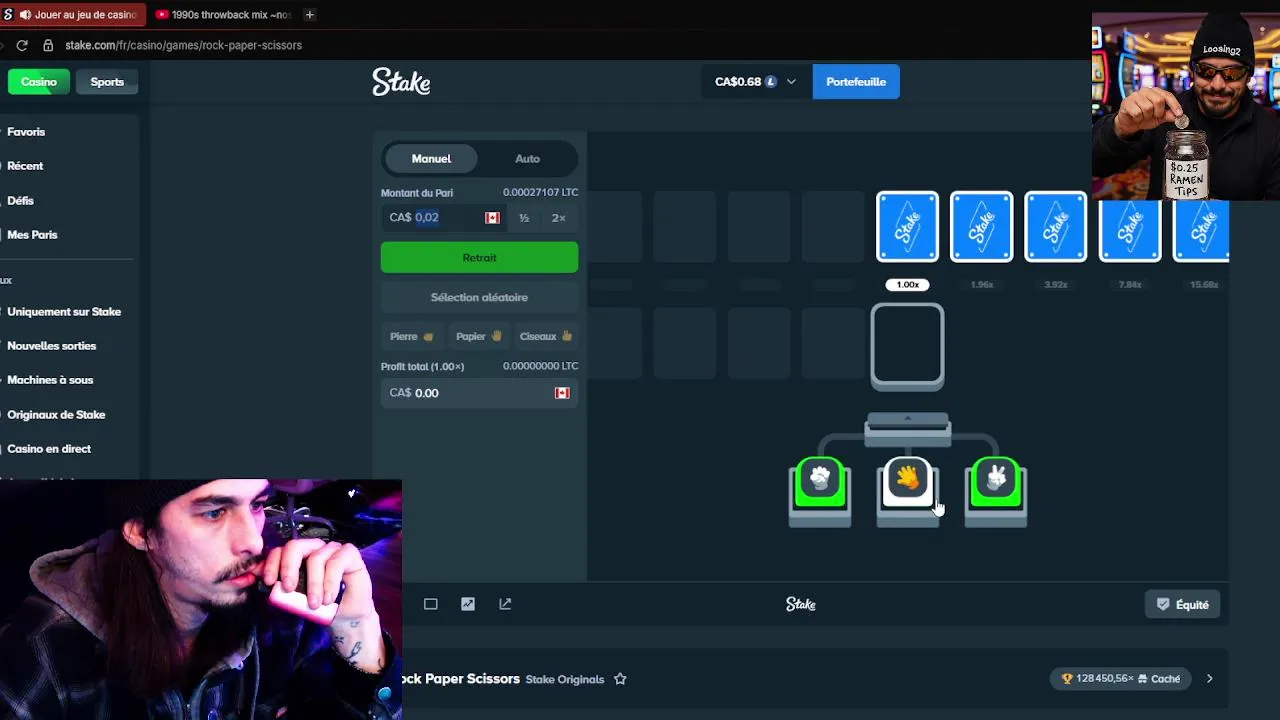Click the Rock Paper Scissors game title
This screenshot has width=1280, height=720.
(461, 679)
